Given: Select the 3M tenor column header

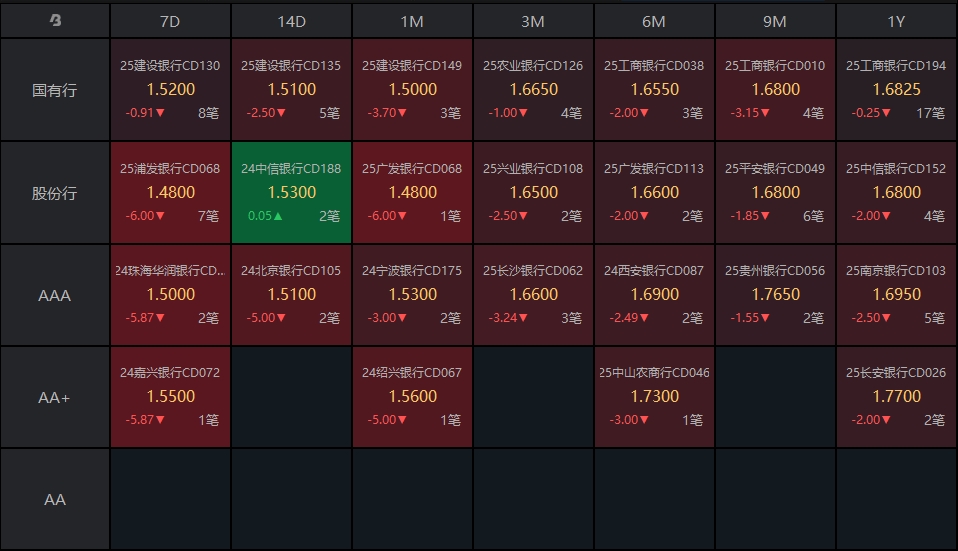Looking at the screenshot, I should [x=533, y=21].
